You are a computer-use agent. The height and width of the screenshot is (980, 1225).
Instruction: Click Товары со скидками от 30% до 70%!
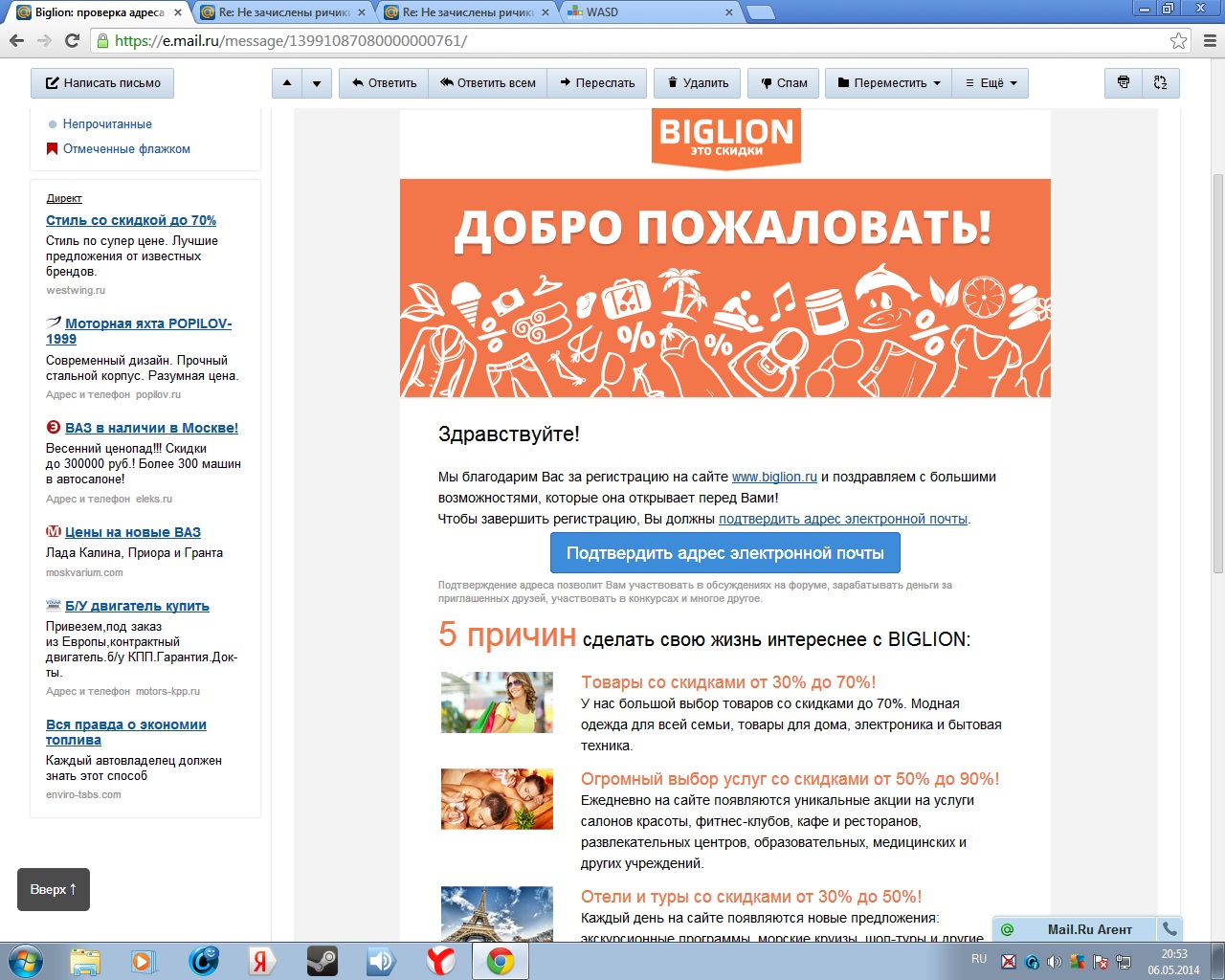click(728, 682)
